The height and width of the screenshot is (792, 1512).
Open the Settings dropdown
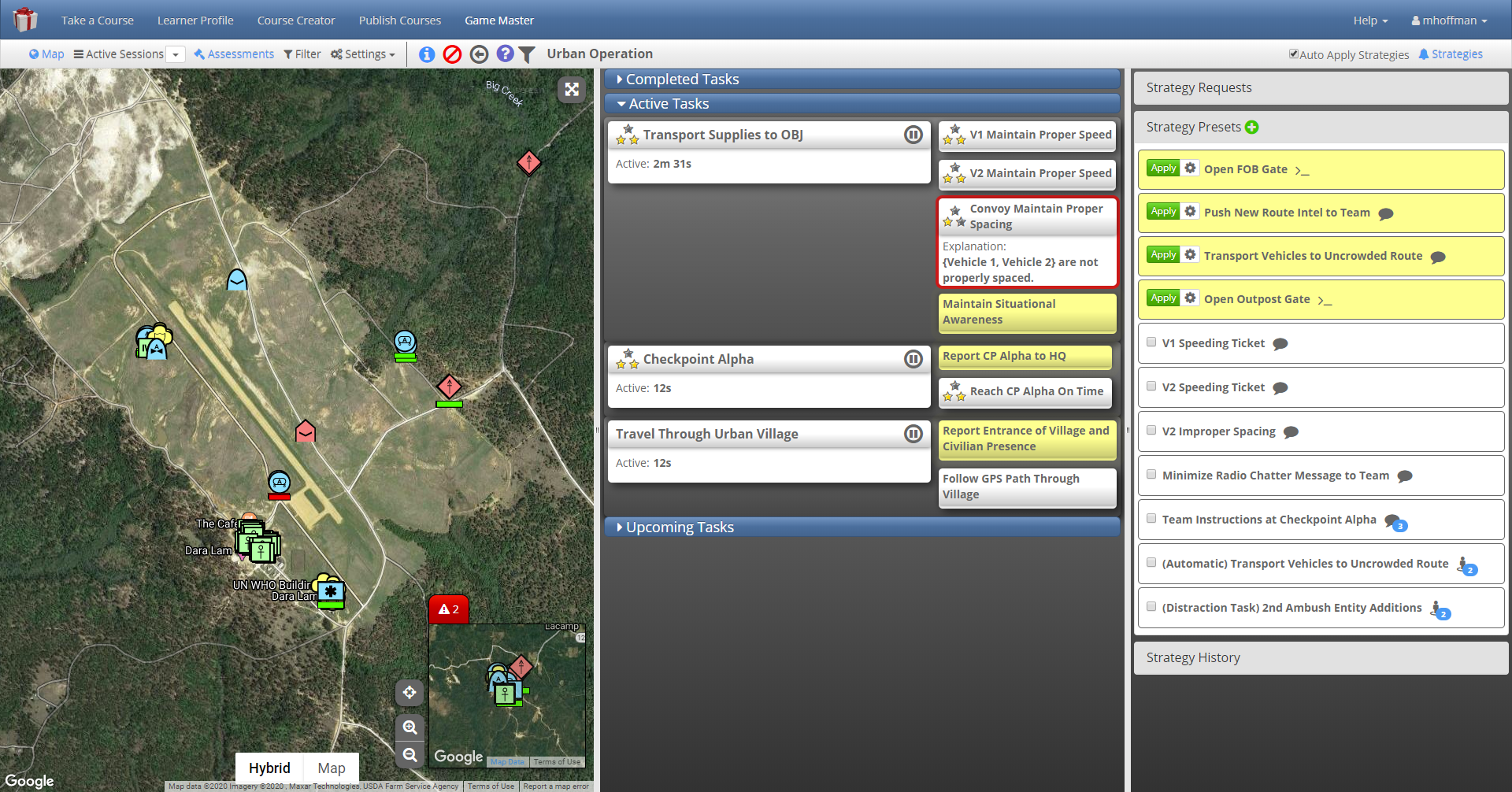pos(363,54)
